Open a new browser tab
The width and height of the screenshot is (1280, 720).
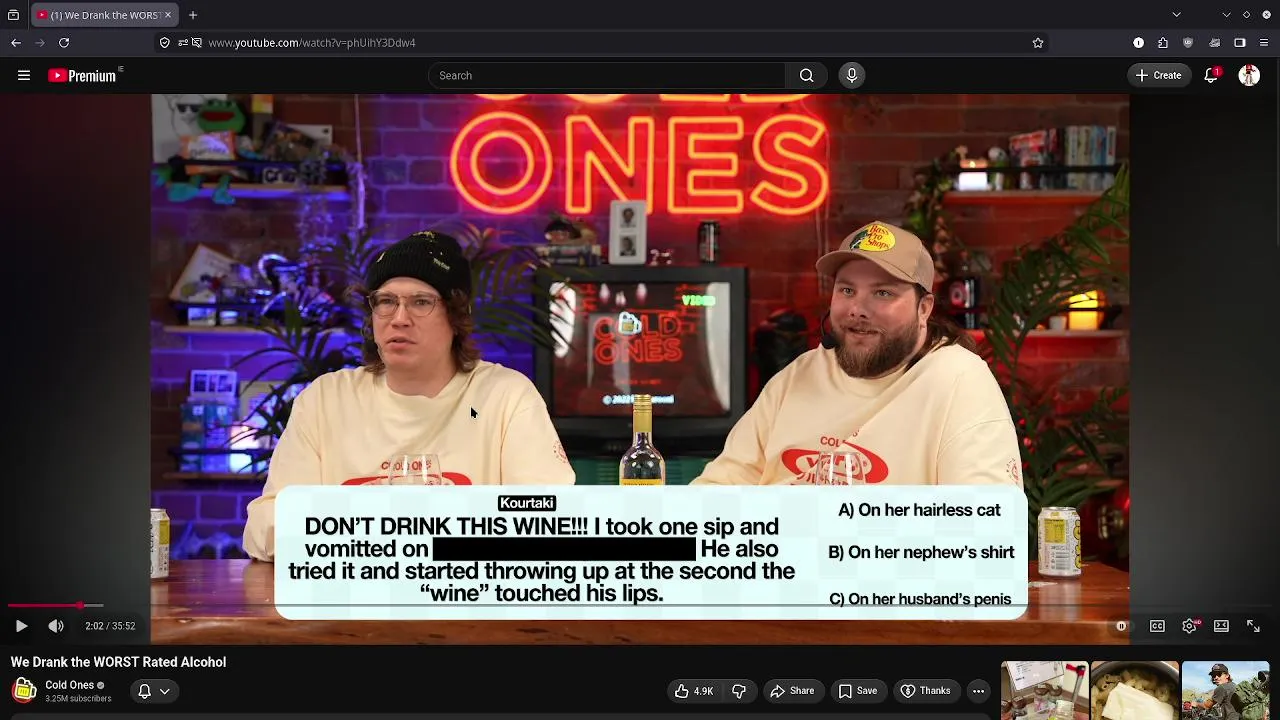pos(193,15)
